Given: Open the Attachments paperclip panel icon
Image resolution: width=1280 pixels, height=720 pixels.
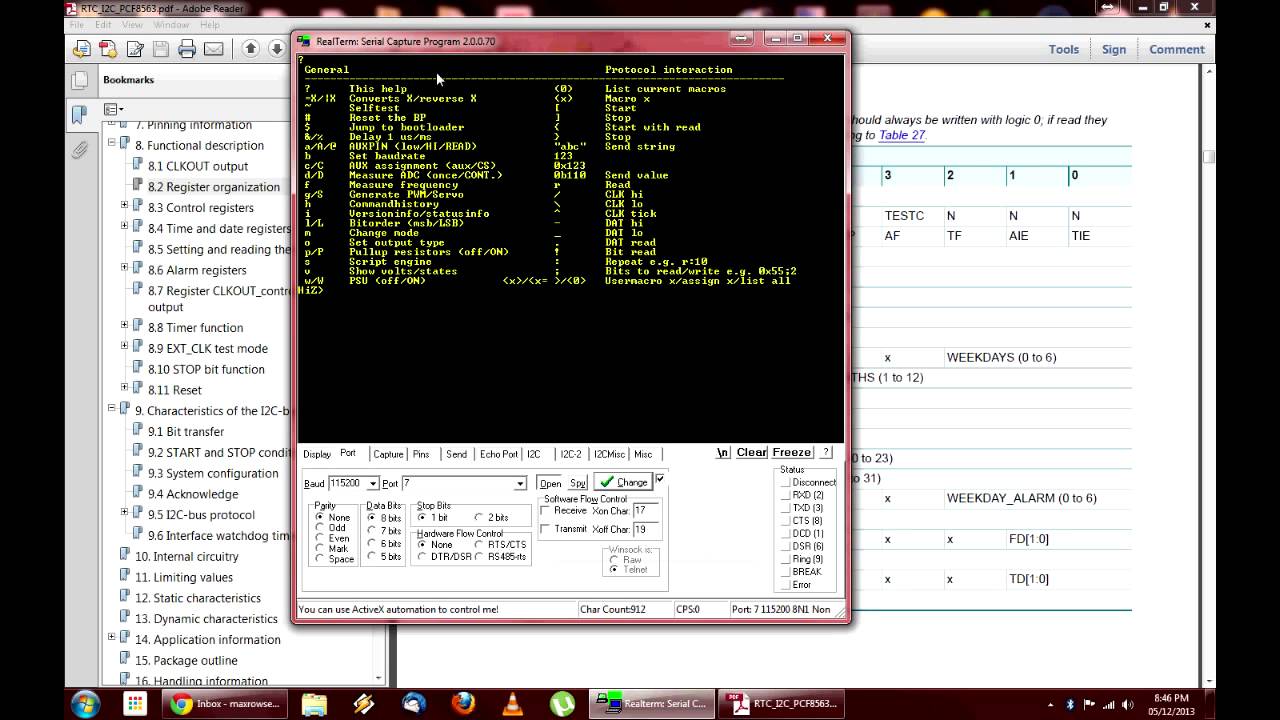Looking at the screenshot, I should (x=79, y=151).
